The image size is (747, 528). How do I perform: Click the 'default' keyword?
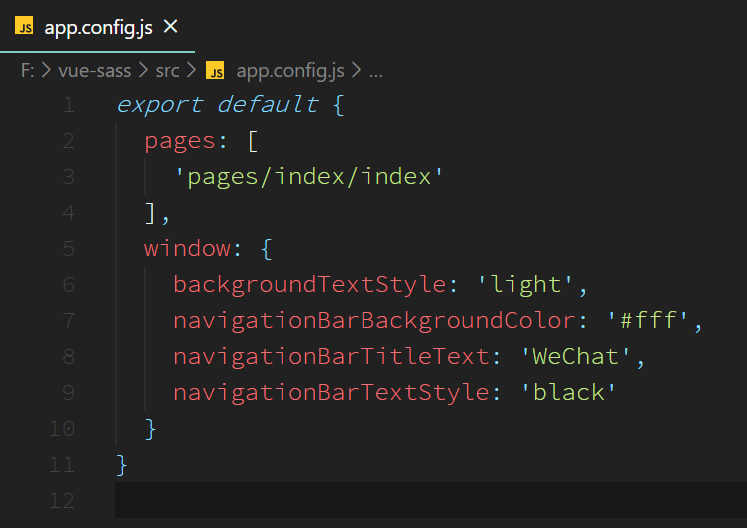(268, 104)
